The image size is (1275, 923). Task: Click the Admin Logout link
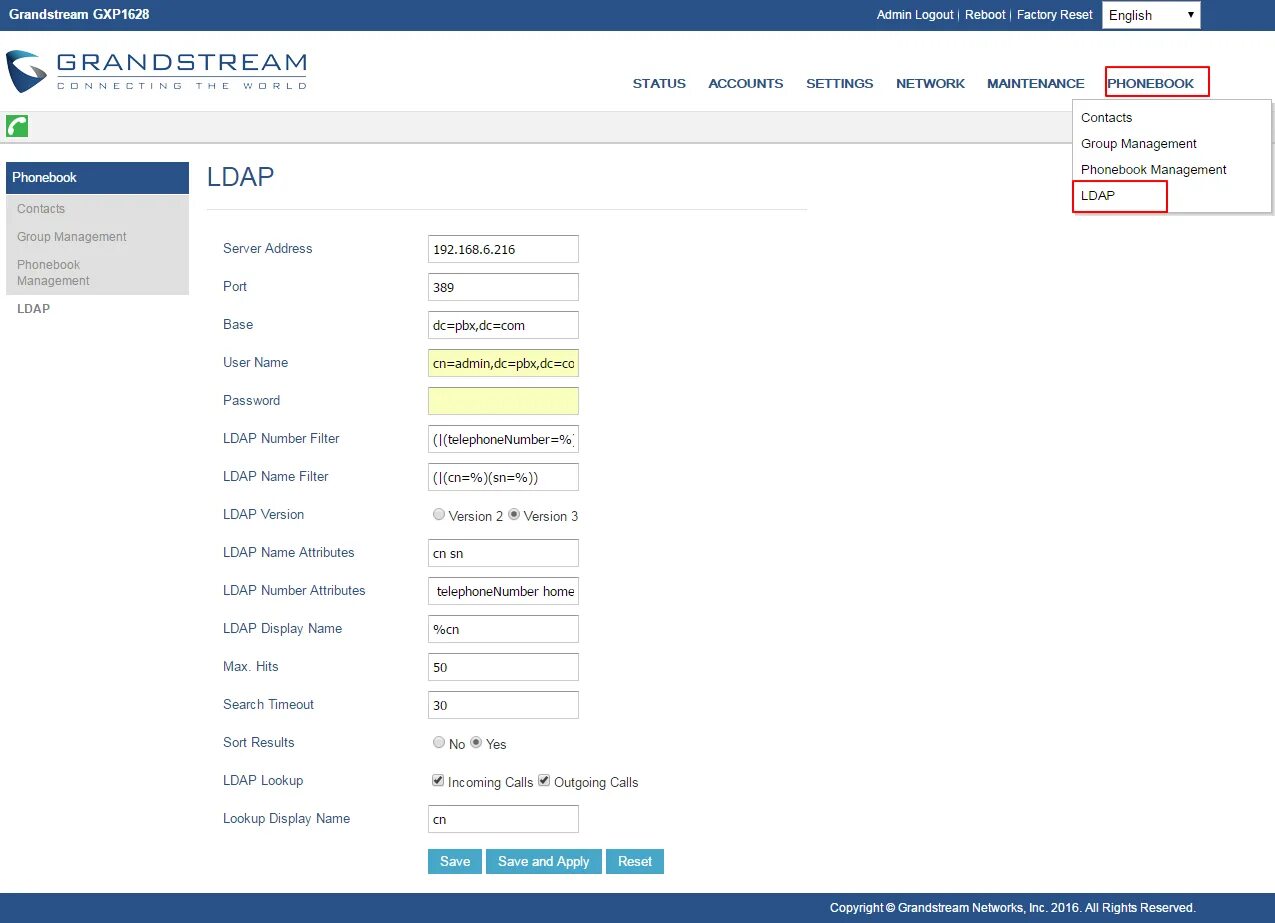click(x=915, y=15)
